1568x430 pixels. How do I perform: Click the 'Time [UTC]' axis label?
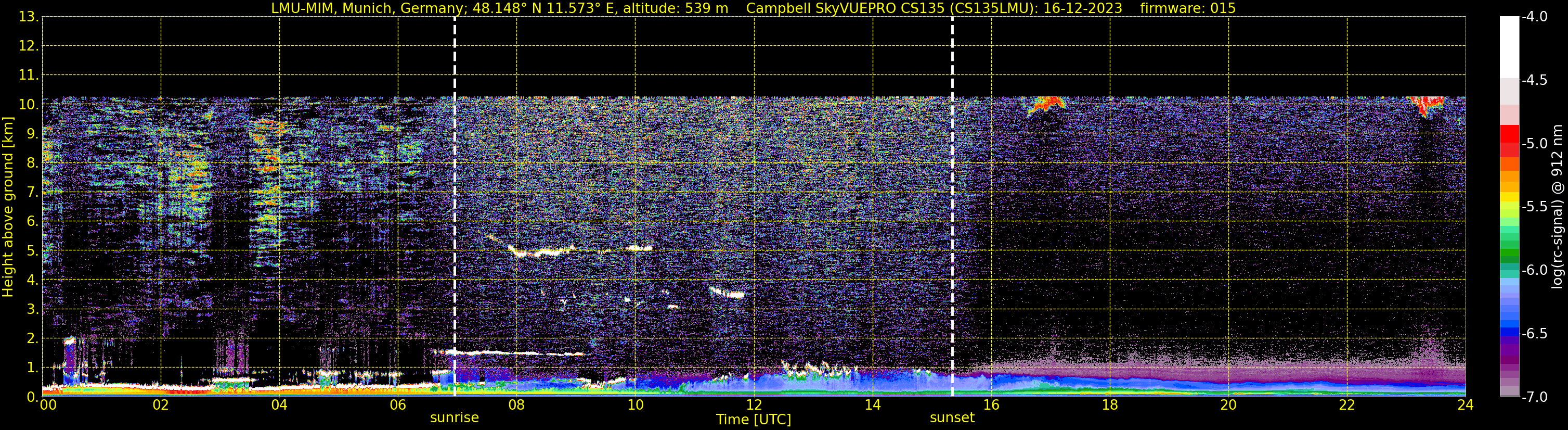click(754, 420)
